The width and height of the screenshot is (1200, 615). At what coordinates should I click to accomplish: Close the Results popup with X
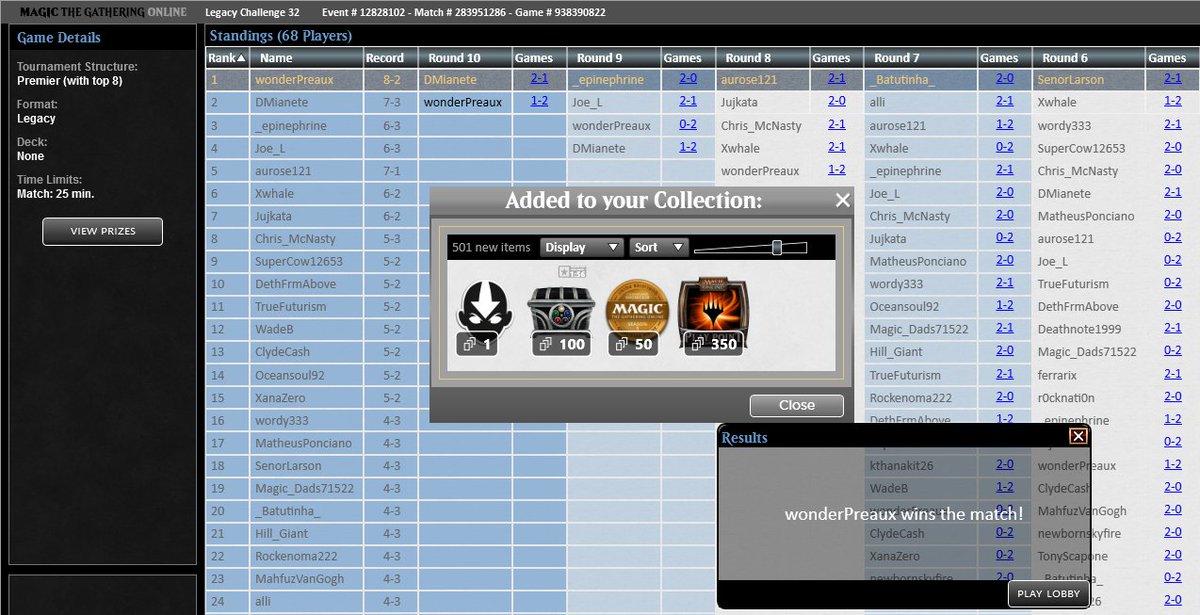tap(1077, 436)
